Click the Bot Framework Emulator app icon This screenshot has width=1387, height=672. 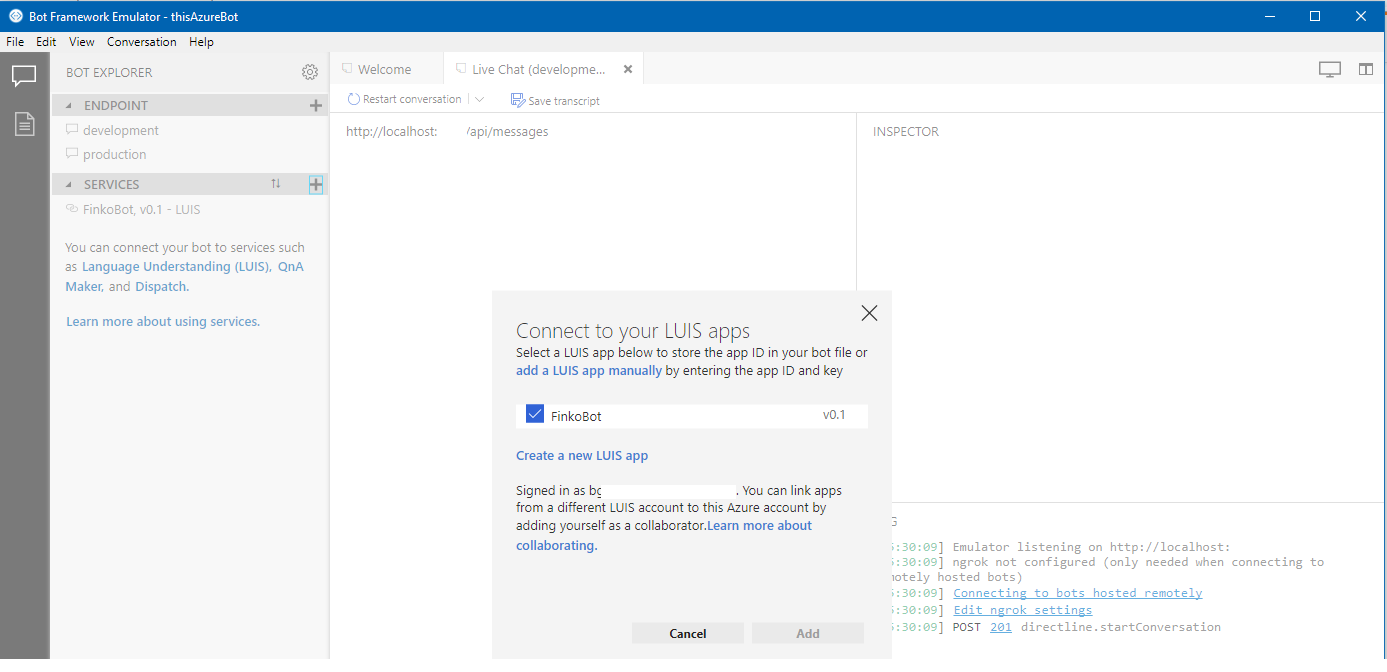[x=15, y=15]
